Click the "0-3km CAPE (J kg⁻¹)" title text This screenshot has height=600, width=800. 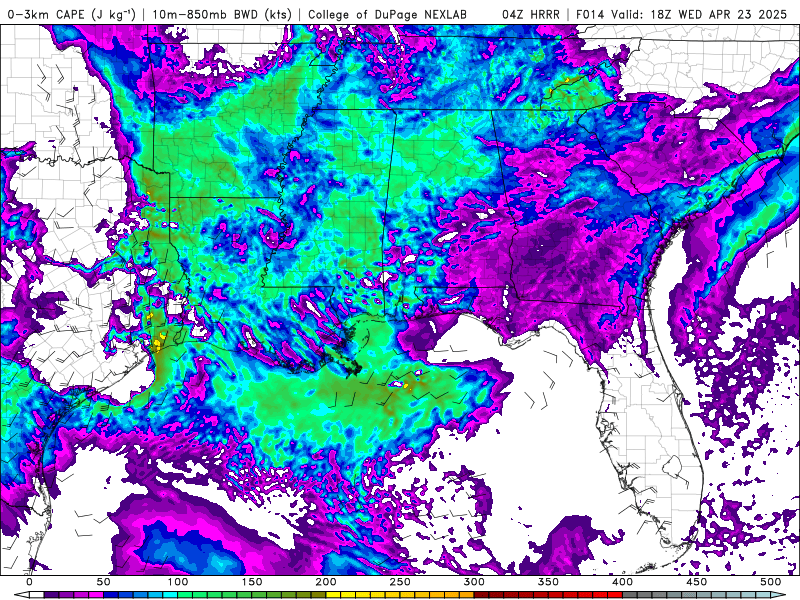click(72, 15)
